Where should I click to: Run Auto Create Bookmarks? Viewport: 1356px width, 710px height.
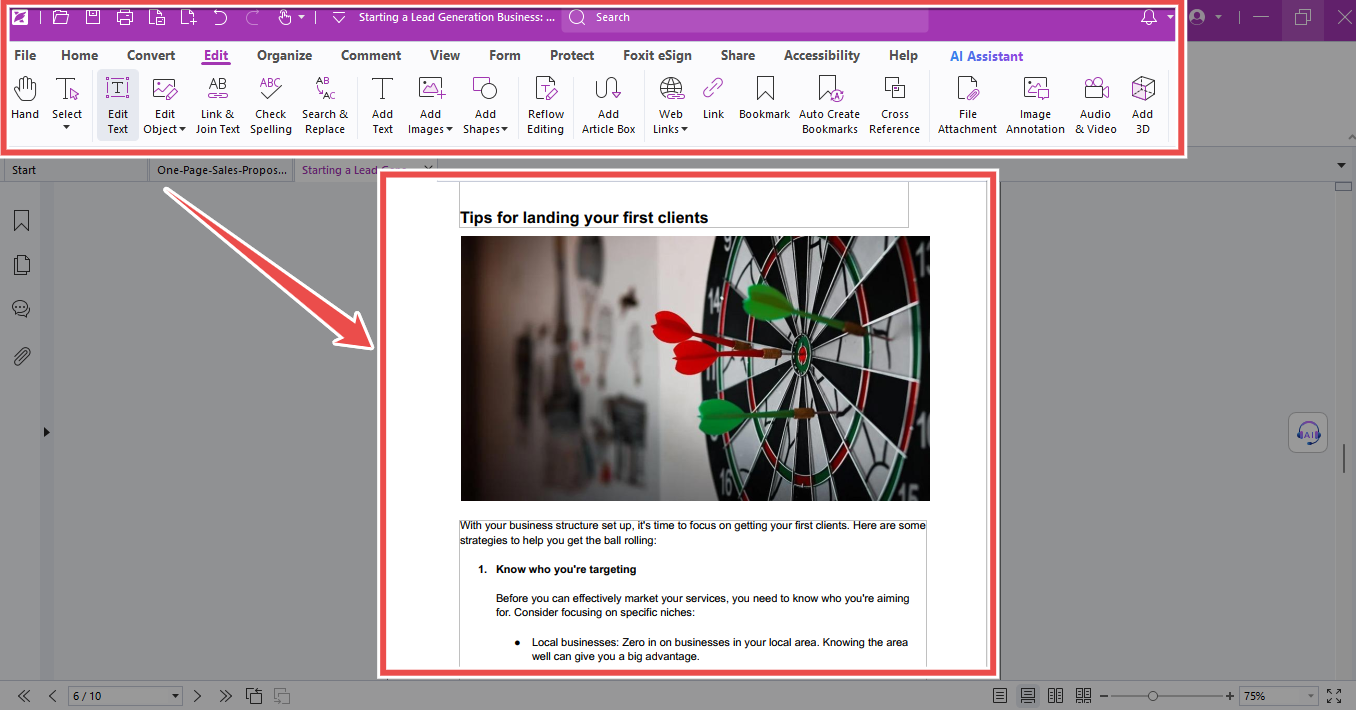tap(829, 104)
